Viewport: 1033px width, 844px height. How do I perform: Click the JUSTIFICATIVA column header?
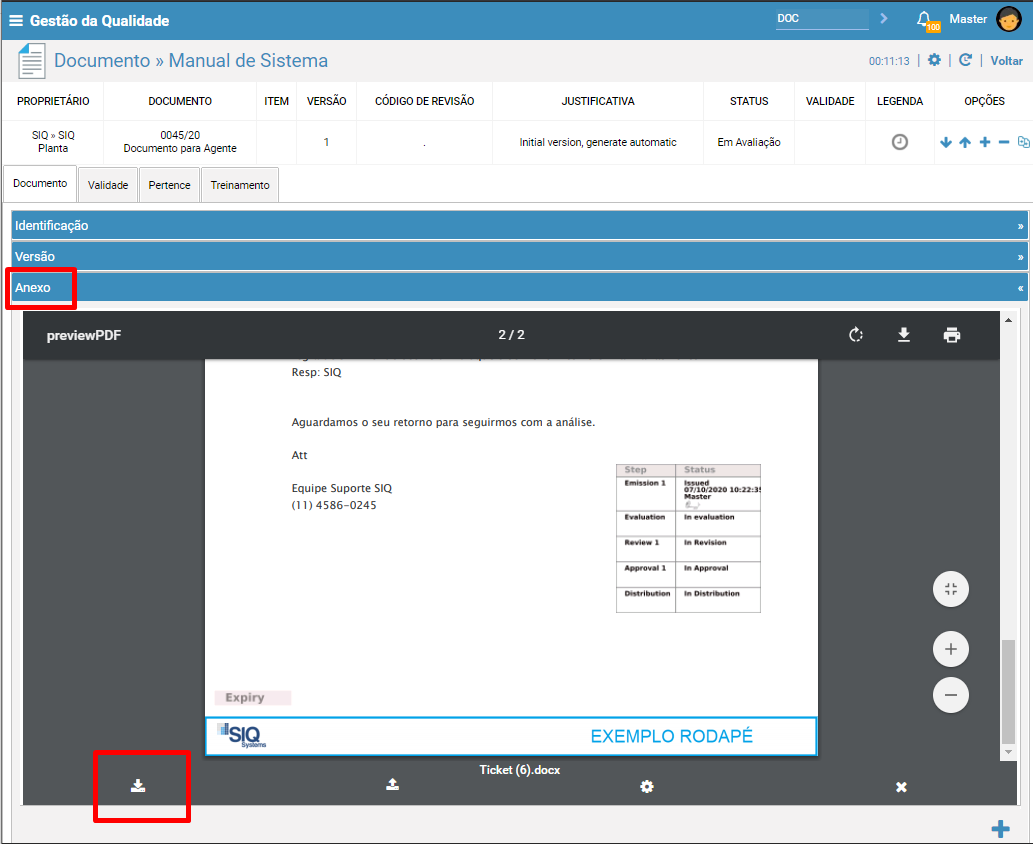tap(598, 101)
